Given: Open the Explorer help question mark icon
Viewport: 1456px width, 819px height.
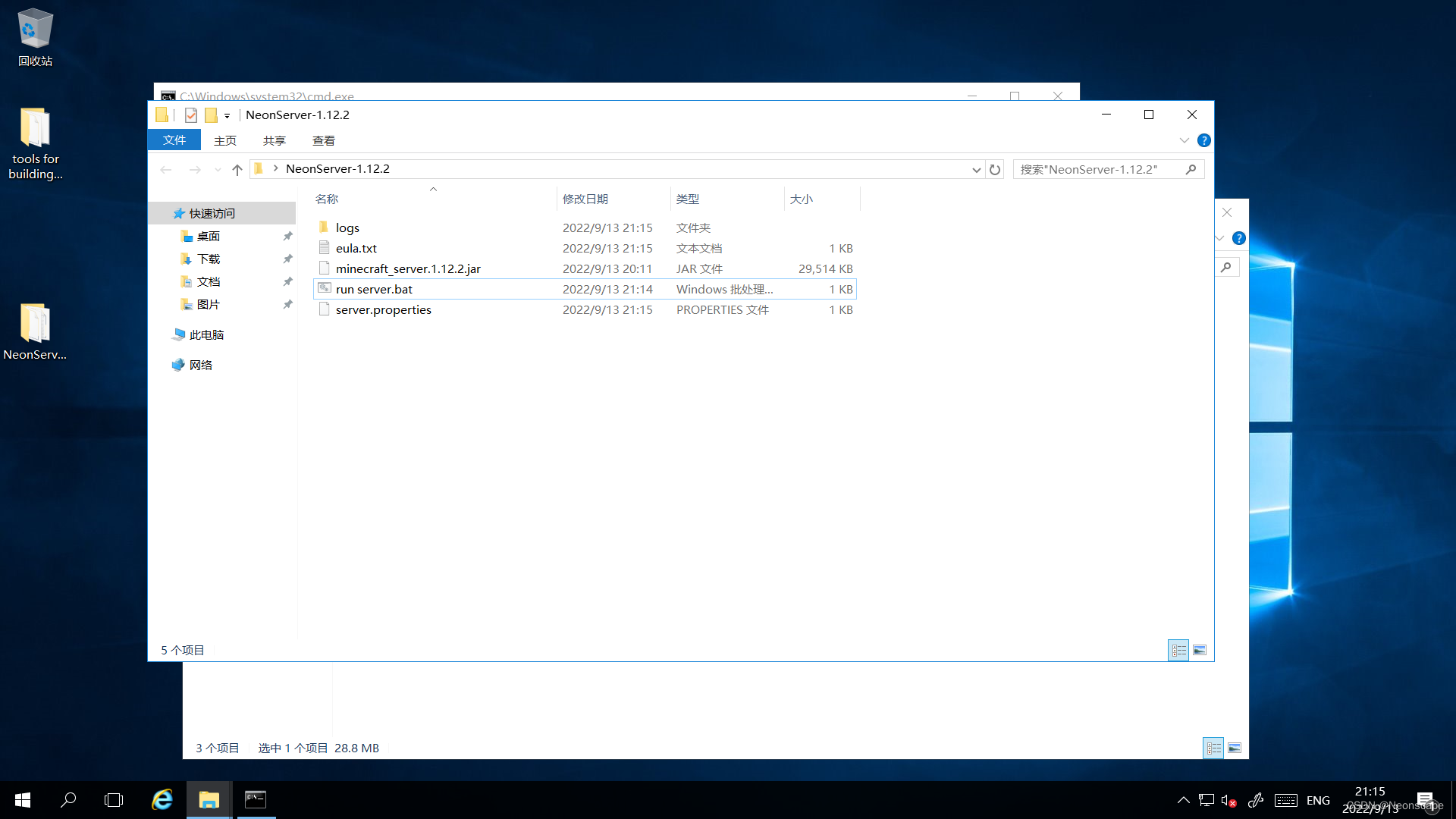Looking at the screenshot, I should click(x=1203, y=141).
